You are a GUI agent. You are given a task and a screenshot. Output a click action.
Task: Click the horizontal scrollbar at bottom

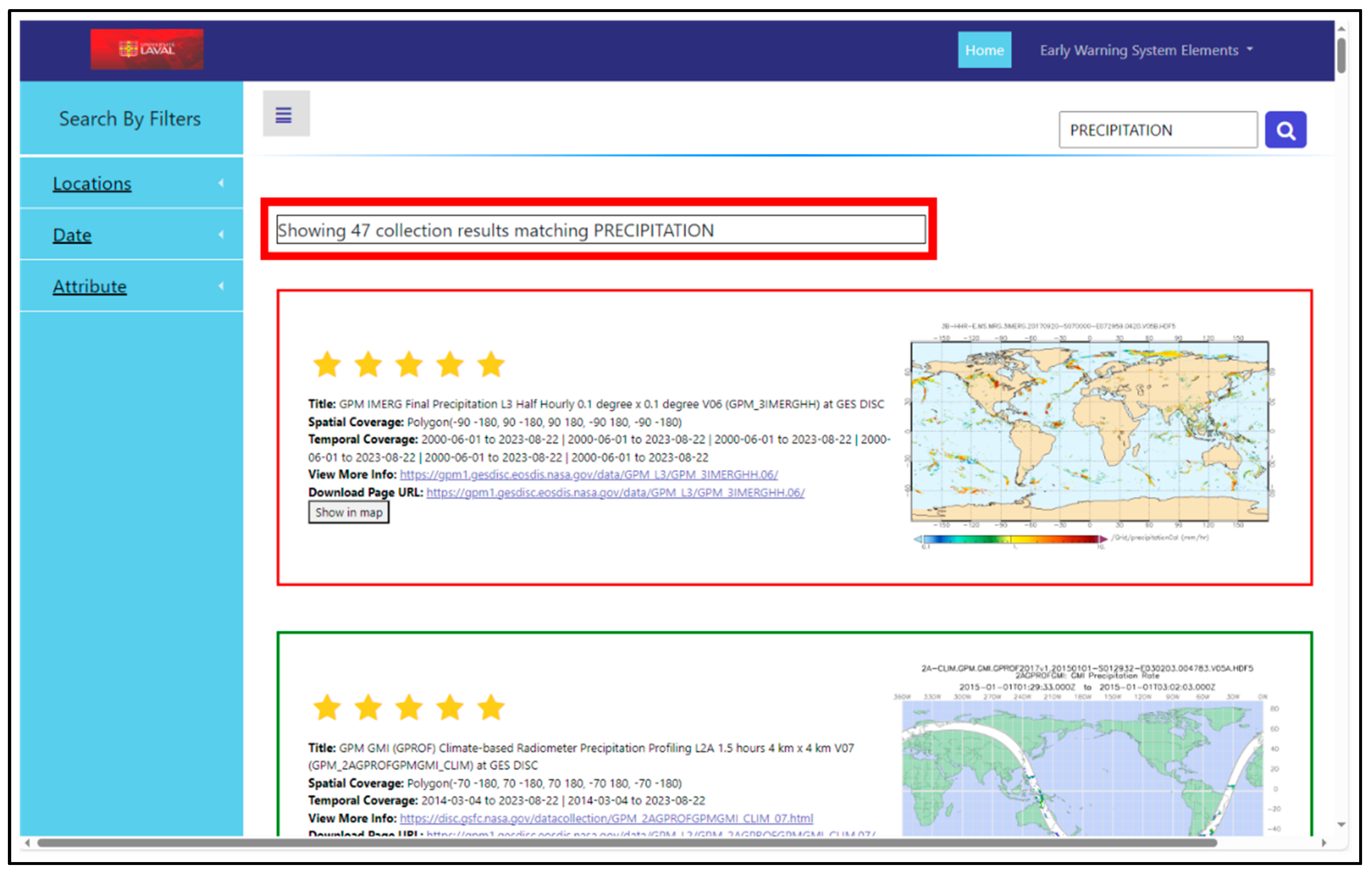pyautogui.click(x=627, y=843)
